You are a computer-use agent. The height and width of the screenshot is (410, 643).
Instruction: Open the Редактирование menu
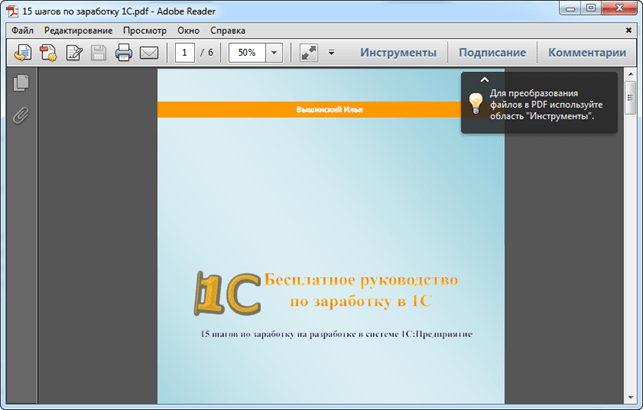click(x=78, y=31)
